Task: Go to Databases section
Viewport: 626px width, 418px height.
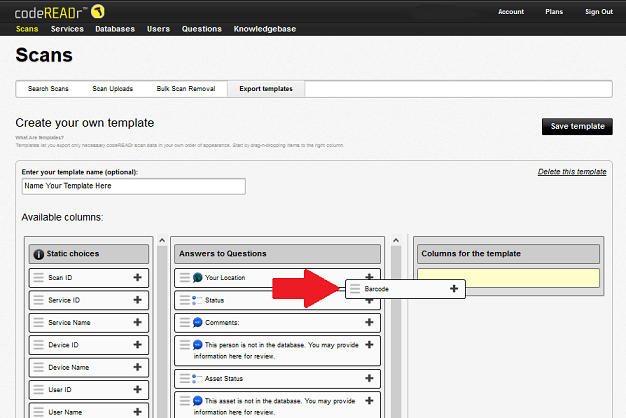Action: pos(115,29)
